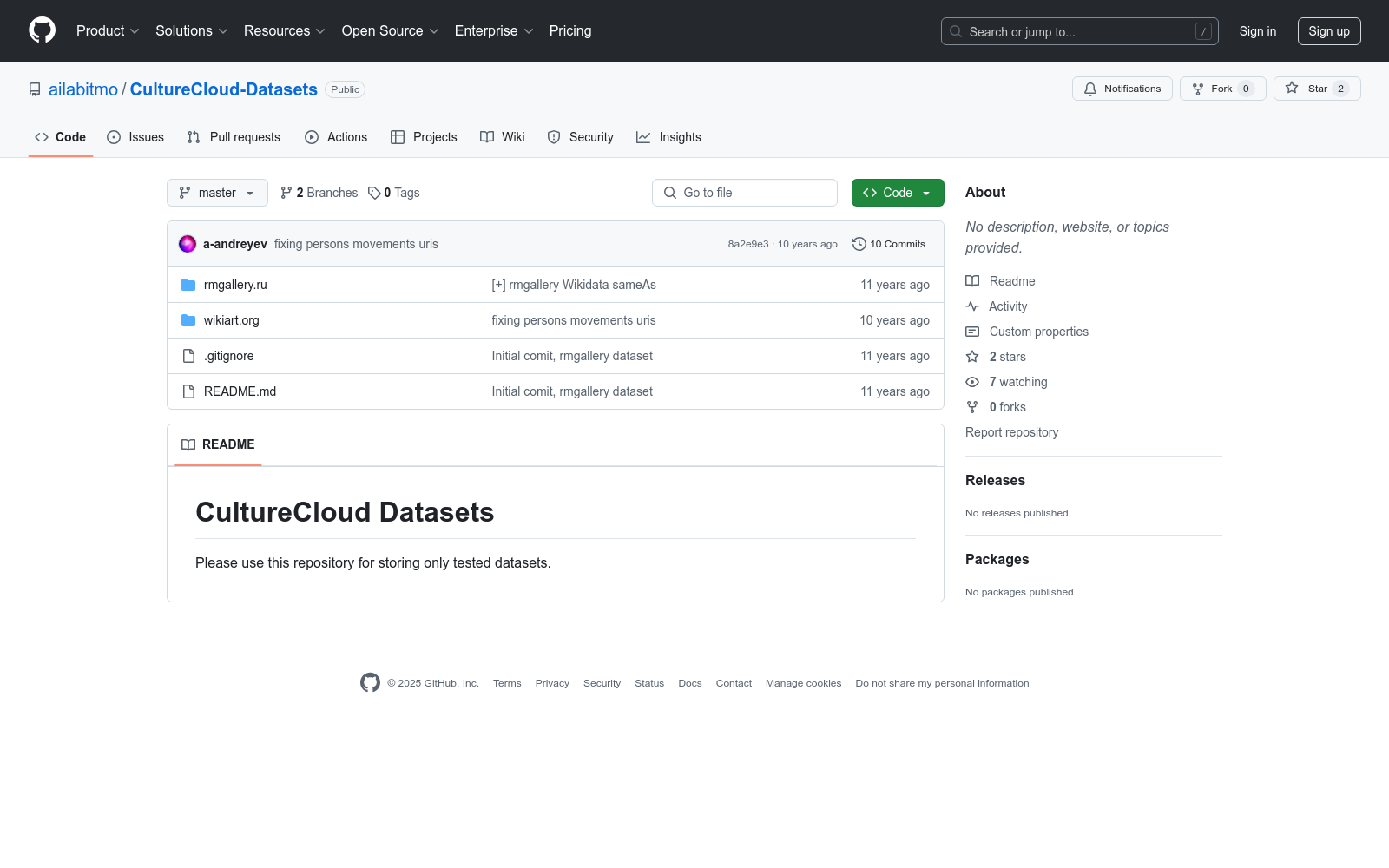Click the a-andreyev avatar image
Screen dimensions: 1389x868
188,244
